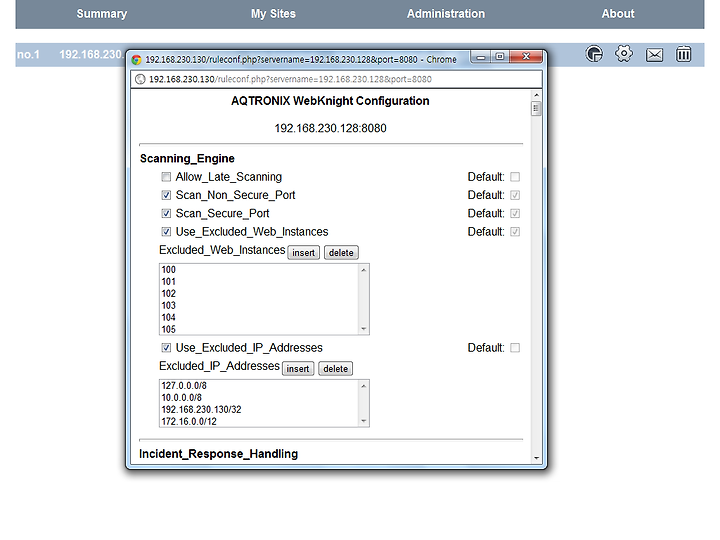720x540 pixels.
Task: Open the About menu tab
Action: click(618, 14)
